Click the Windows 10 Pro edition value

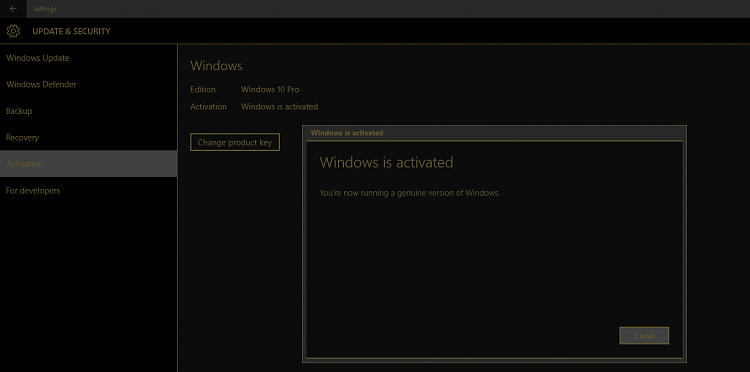(x=270, y=89)
